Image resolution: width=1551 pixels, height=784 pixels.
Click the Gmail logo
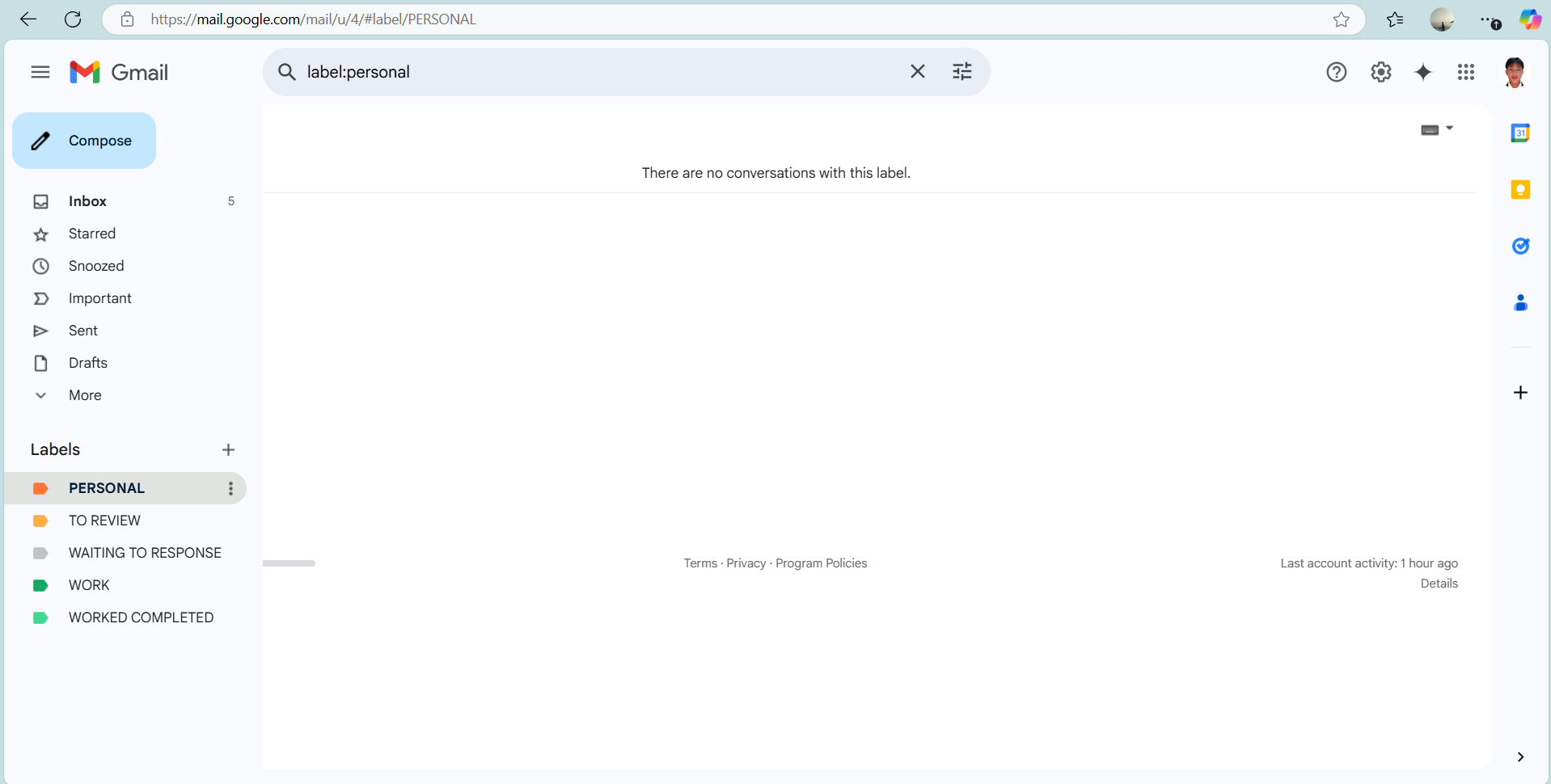(119, 72)
